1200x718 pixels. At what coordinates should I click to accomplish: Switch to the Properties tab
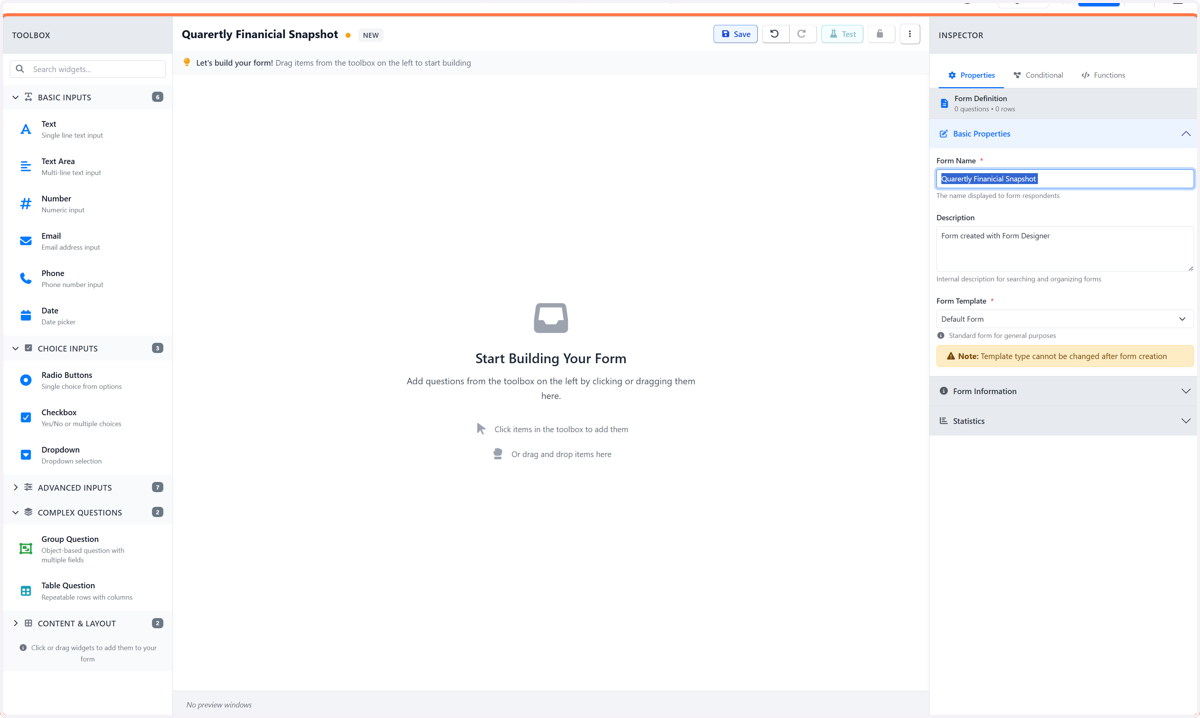pos(971,75)
